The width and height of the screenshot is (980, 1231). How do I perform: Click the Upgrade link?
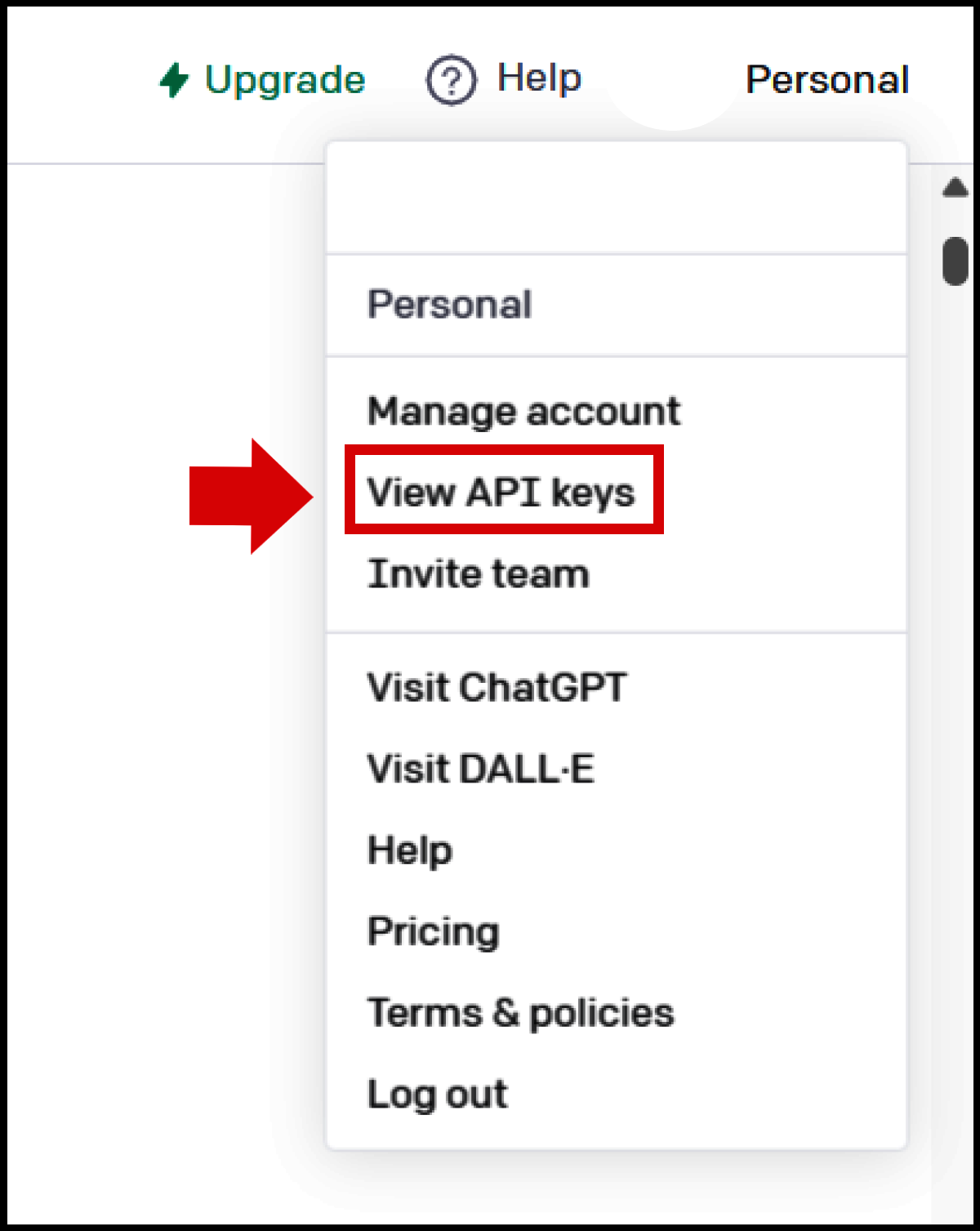(x=286, y=79)
